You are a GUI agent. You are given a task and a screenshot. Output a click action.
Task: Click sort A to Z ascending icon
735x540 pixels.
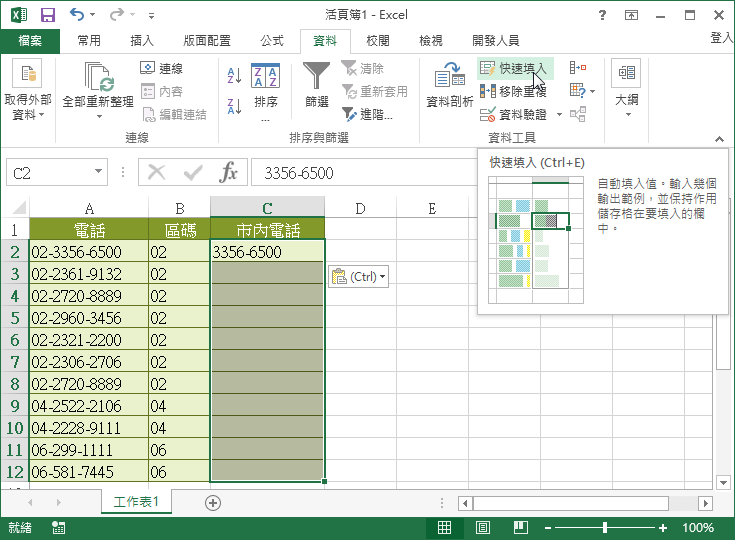point(234,75)
